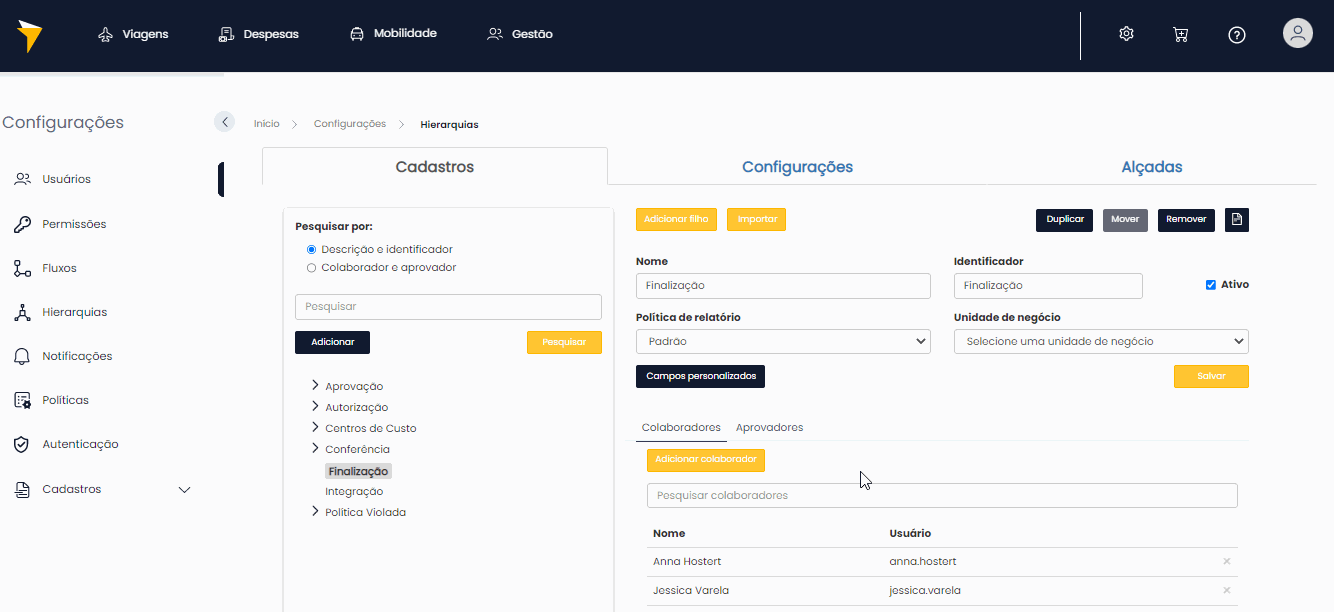
Task: Click the Remover button
Action: [x=1186, y=219]
